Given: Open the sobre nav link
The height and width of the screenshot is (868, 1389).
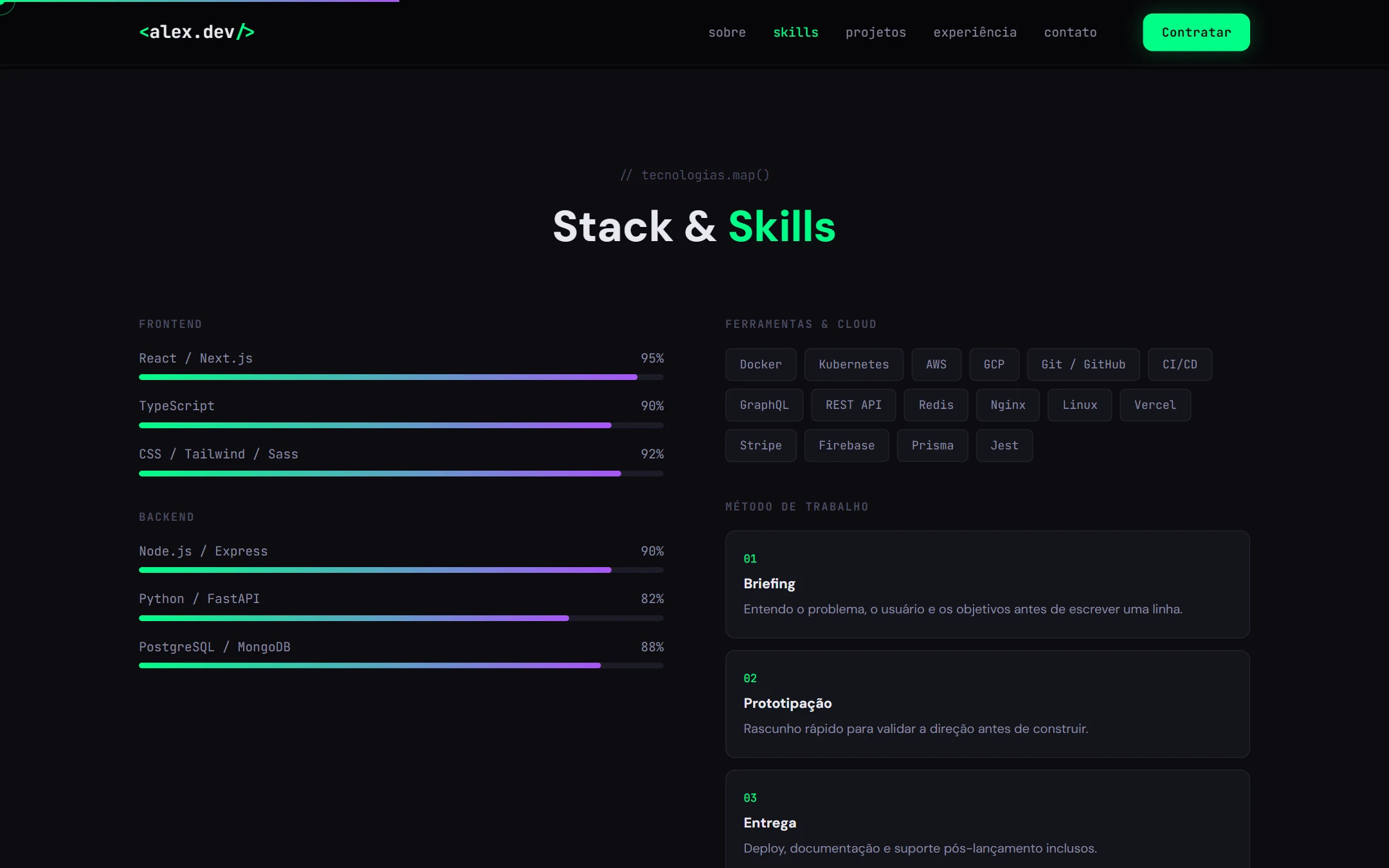Looking at the screenshot, I should [727, 32].
